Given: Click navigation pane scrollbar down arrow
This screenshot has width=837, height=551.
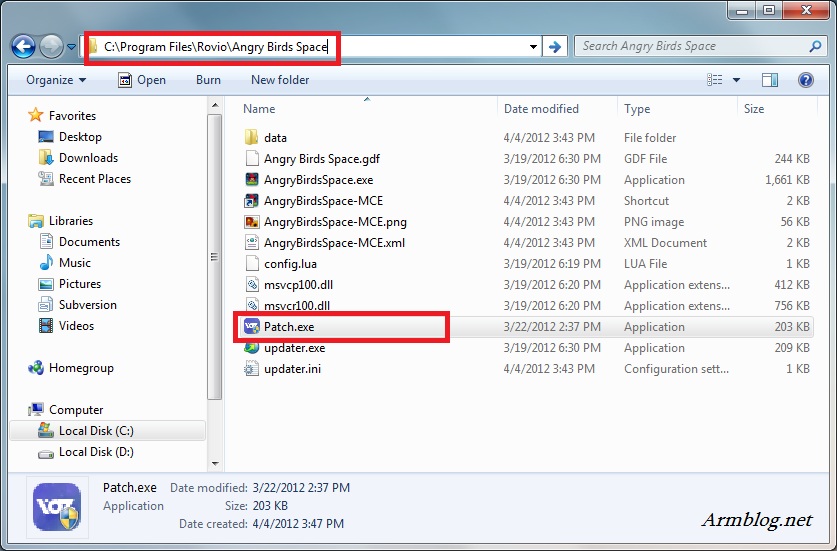Looking at the screenshot, I should point(215,463).
